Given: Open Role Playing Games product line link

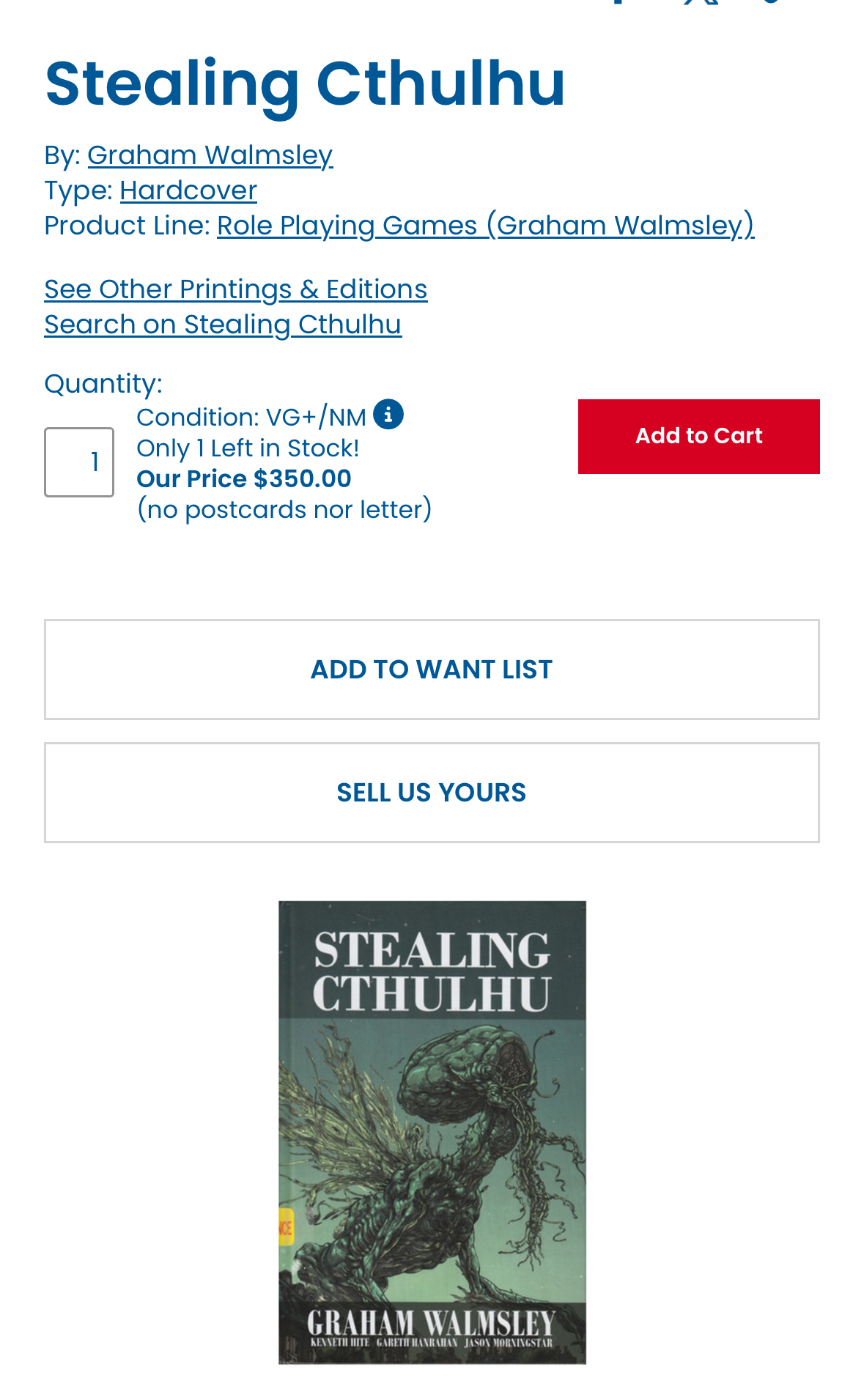Looking at the screenshot, I should tap(485, 226).
